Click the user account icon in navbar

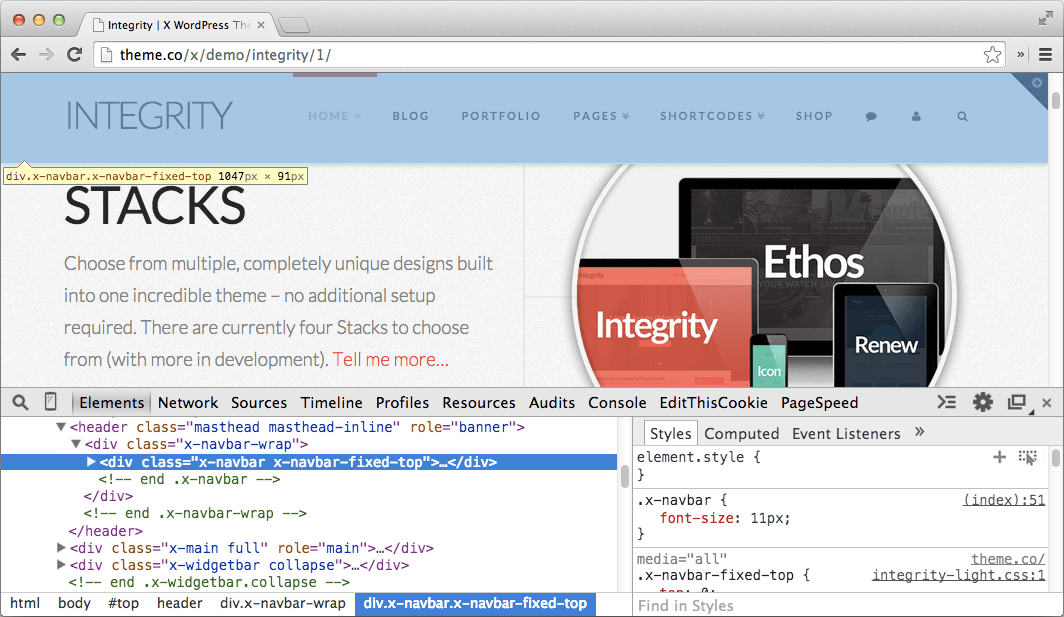pos(916,117)
